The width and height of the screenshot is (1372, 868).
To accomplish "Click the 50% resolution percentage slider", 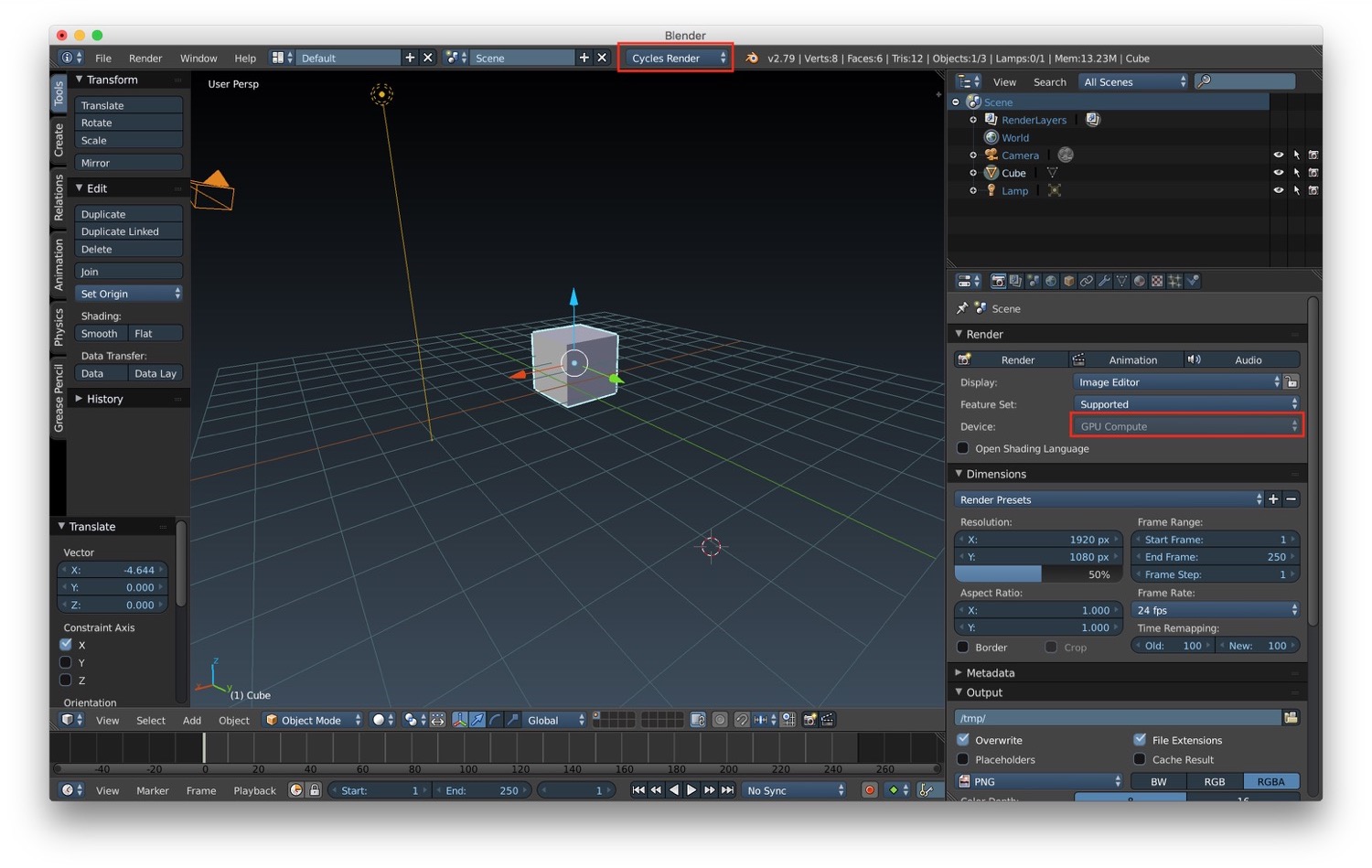I will click(x=1038, y=574).
